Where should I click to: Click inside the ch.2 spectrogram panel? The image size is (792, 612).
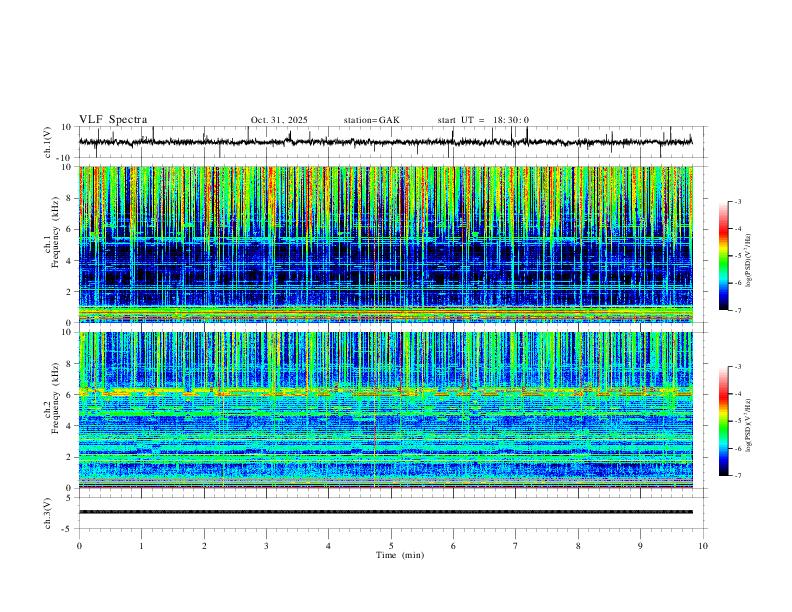[x=385, y=410]
